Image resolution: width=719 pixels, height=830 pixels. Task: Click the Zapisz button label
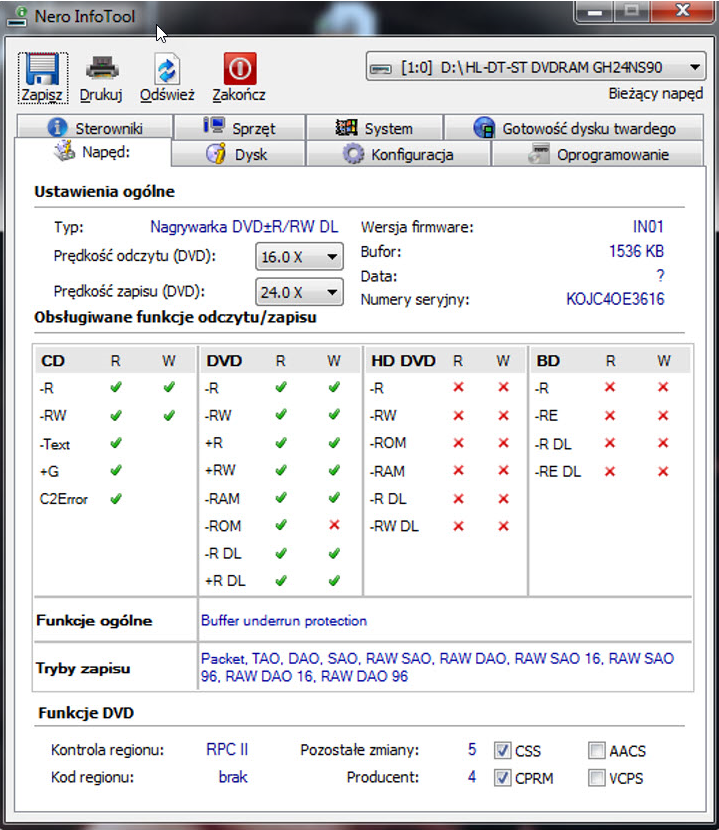(x=42, y=95)
